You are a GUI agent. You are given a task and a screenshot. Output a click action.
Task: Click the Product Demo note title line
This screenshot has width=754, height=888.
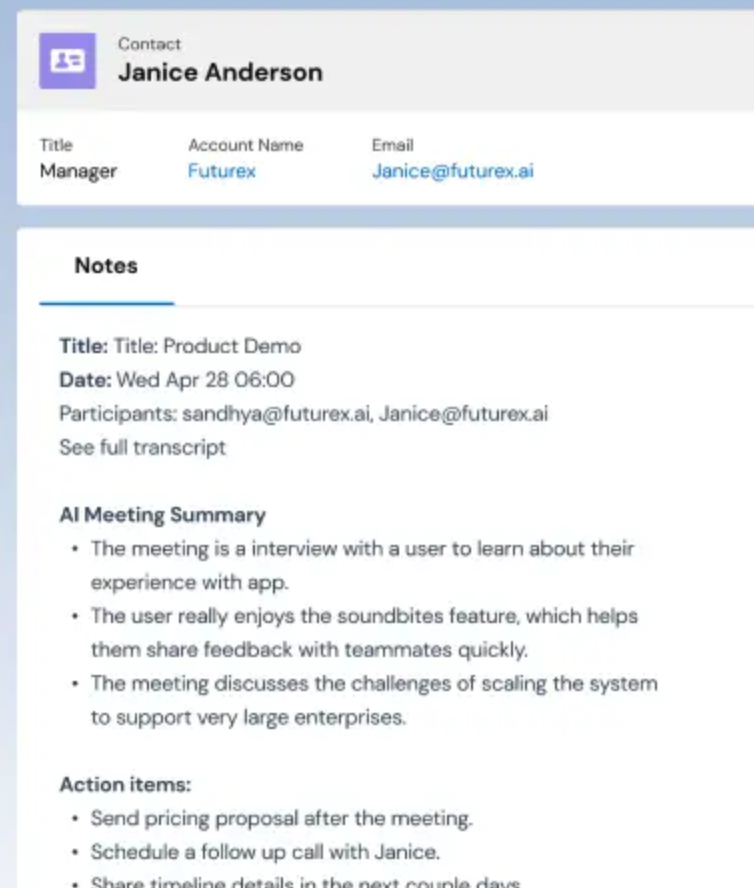click(x=180, y=346)
